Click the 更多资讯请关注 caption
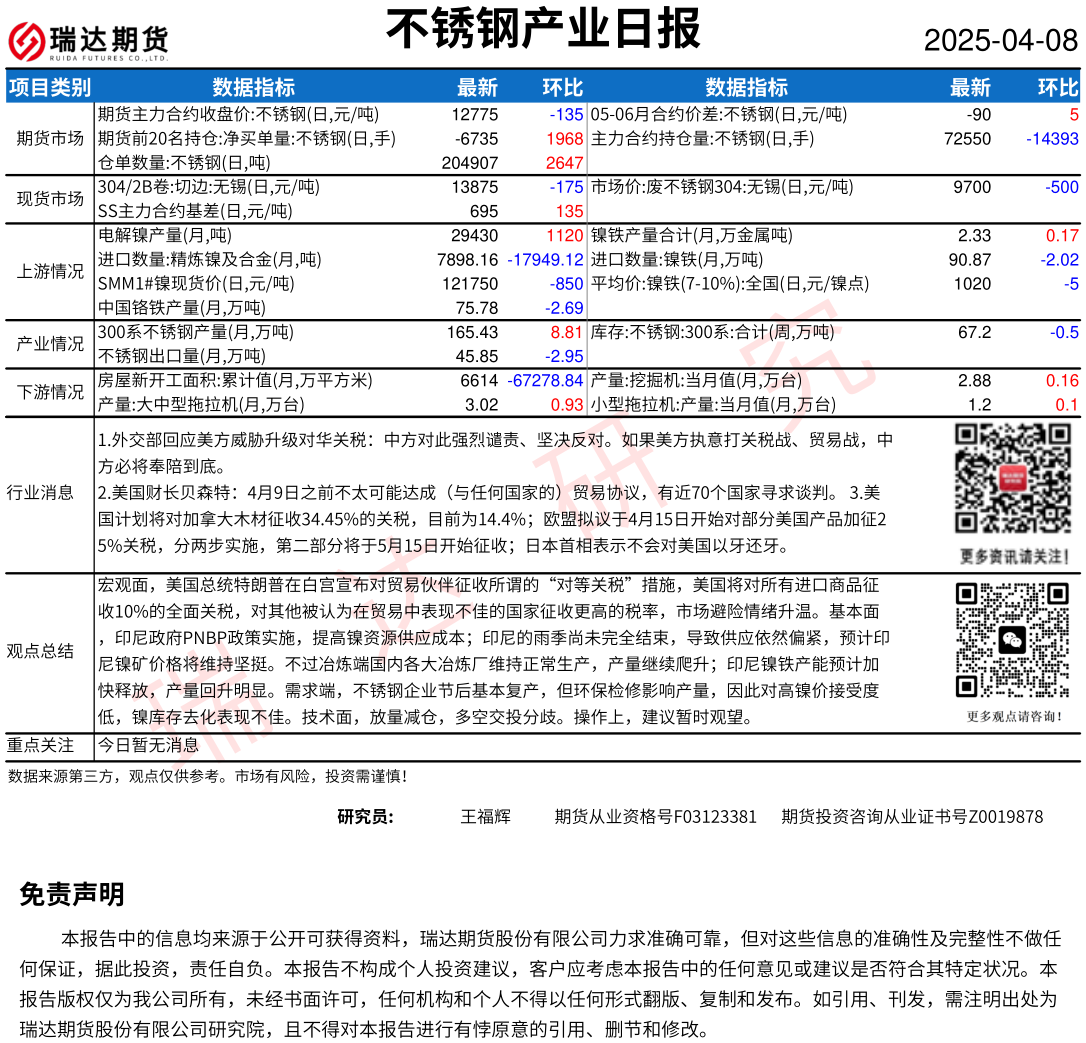 point(1014,556)
